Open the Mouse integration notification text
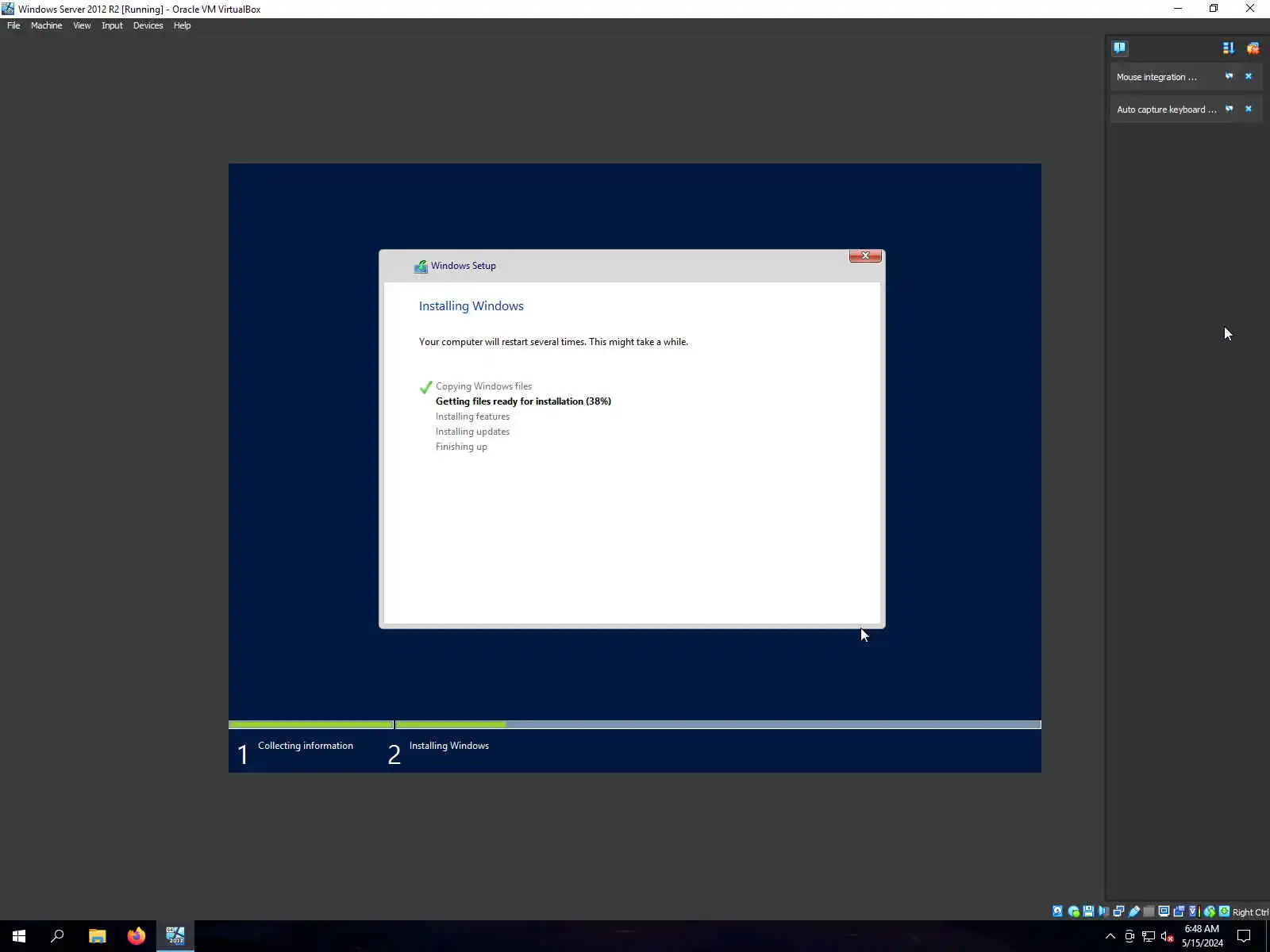Viewport: 1270px width, 952px height. (x=1156, y=77)
